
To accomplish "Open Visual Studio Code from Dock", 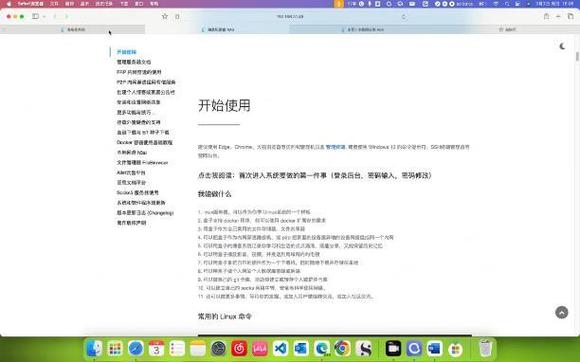I will coord(281,348).
